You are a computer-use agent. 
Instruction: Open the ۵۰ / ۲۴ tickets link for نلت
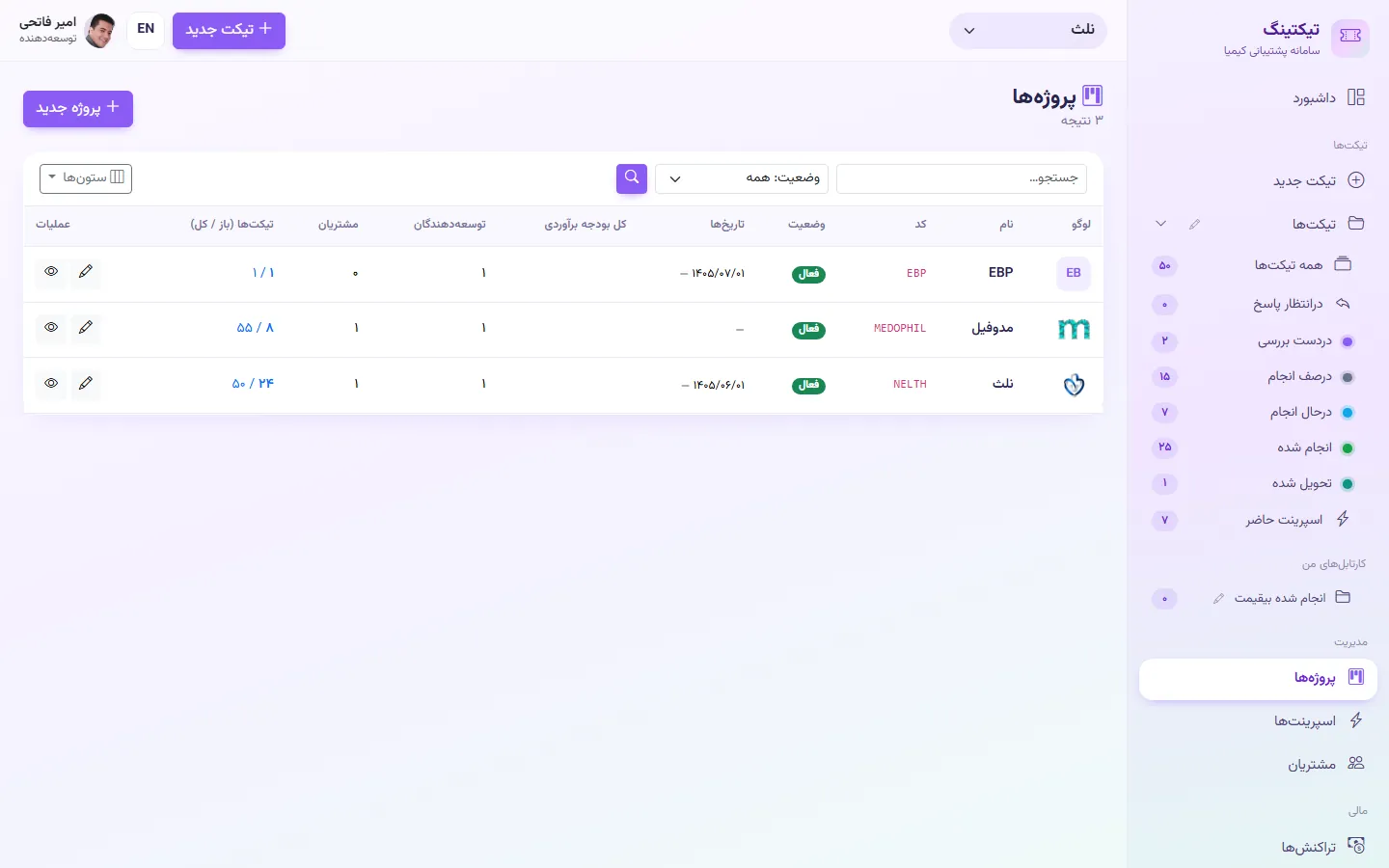[x=253, y=384]
